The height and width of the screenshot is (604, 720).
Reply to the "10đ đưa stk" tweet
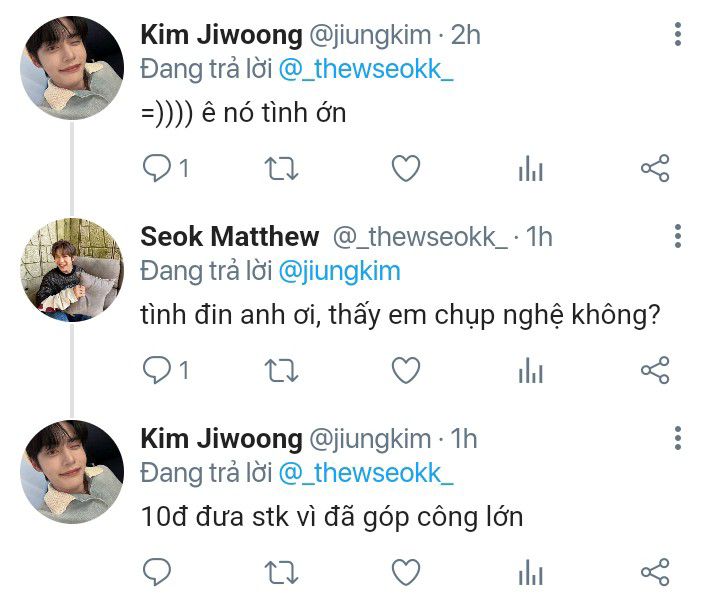pyautogui.click(x=157, y=572)
